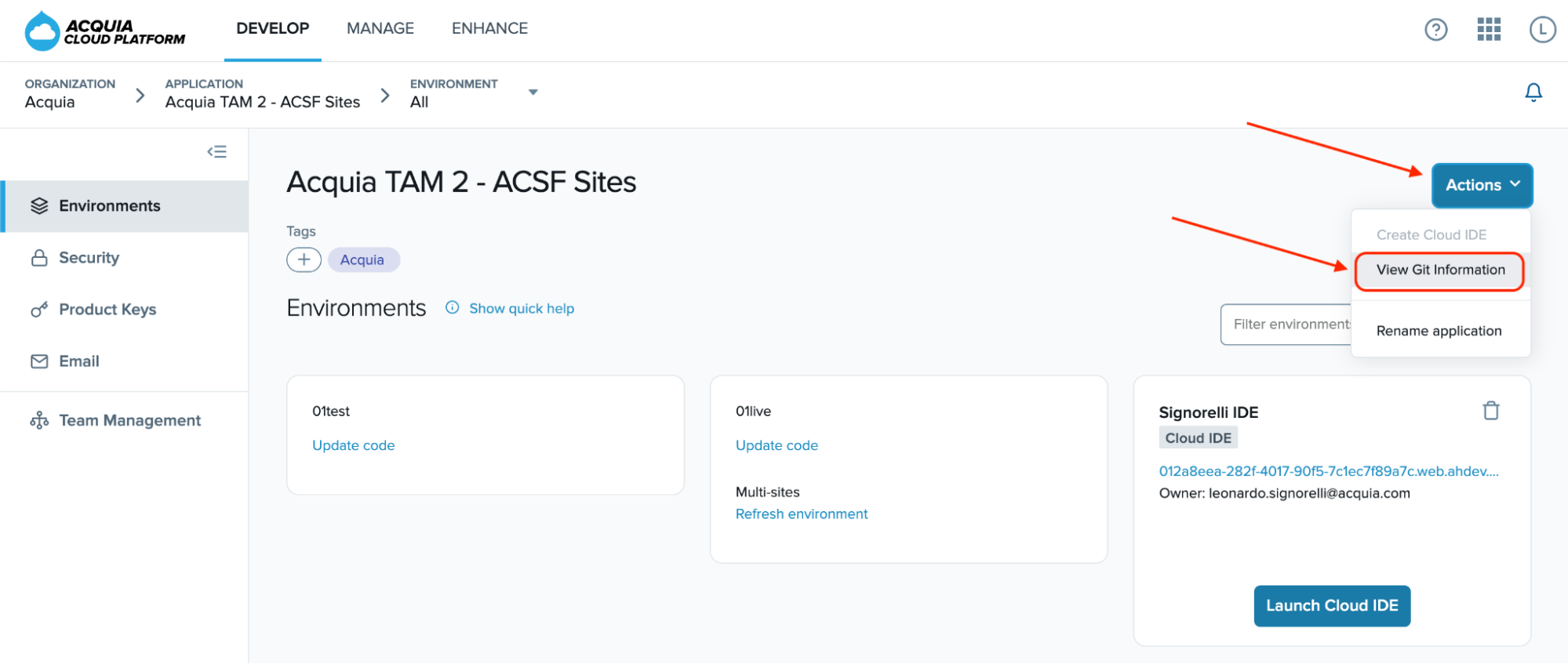The image size is (1568, 664).
Task: Open Environments in the sidebar
Action: point(126,206)
